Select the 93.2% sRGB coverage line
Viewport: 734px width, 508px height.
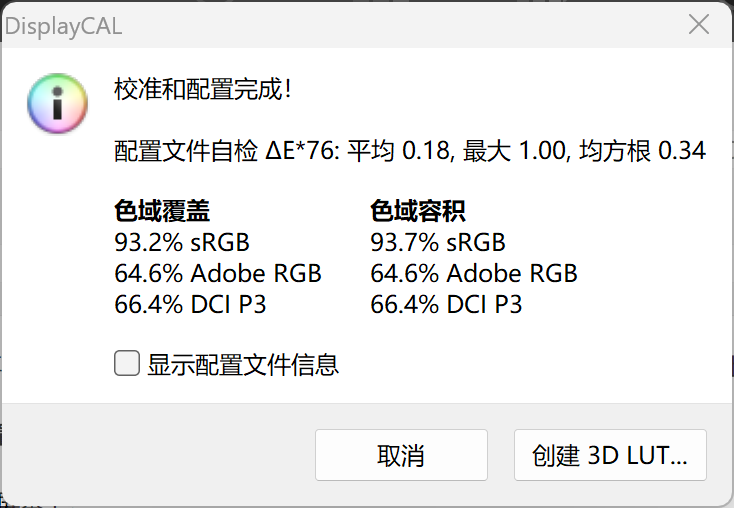[182, 242]
